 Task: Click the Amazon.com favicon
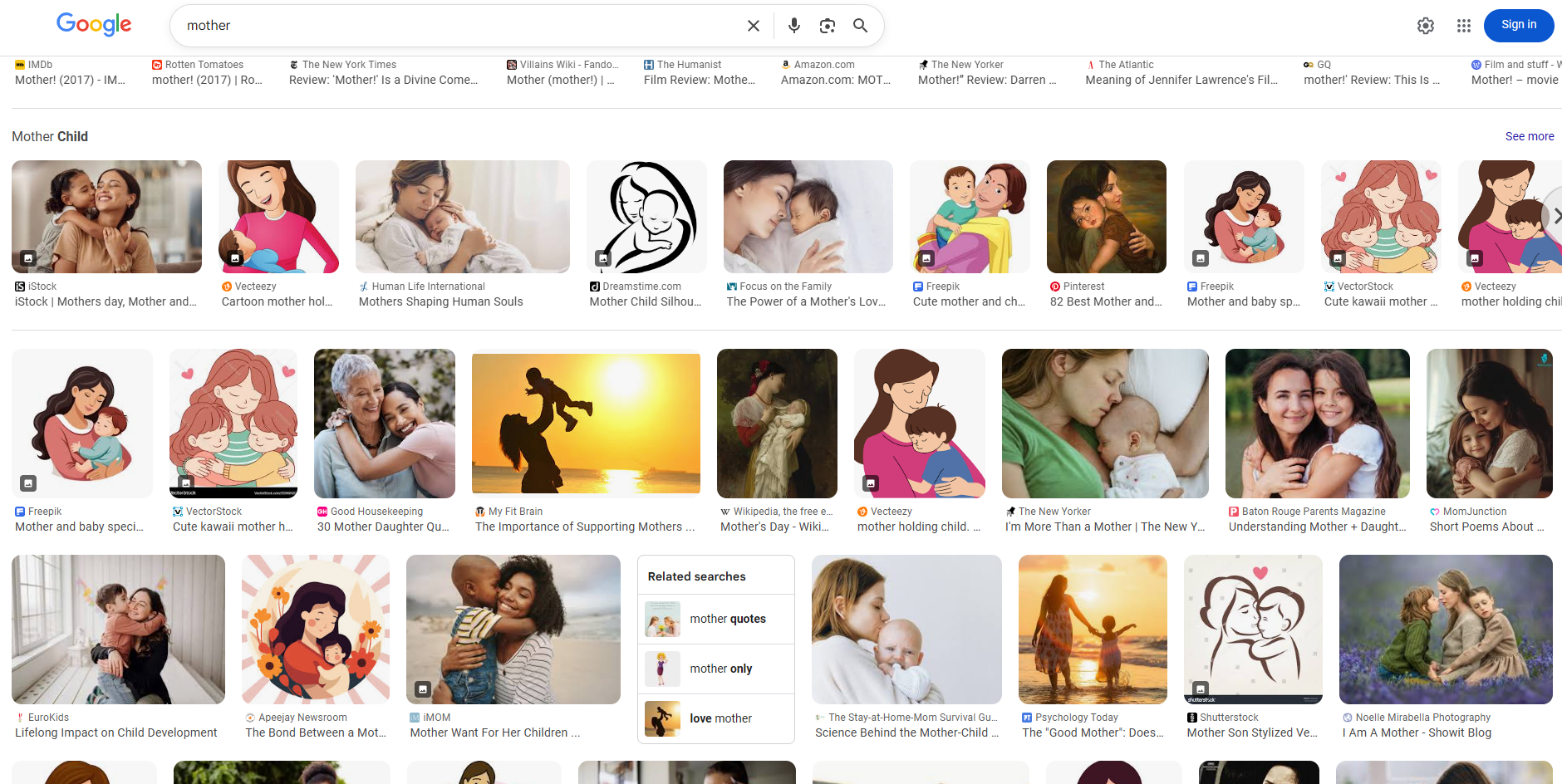point(786,65)
